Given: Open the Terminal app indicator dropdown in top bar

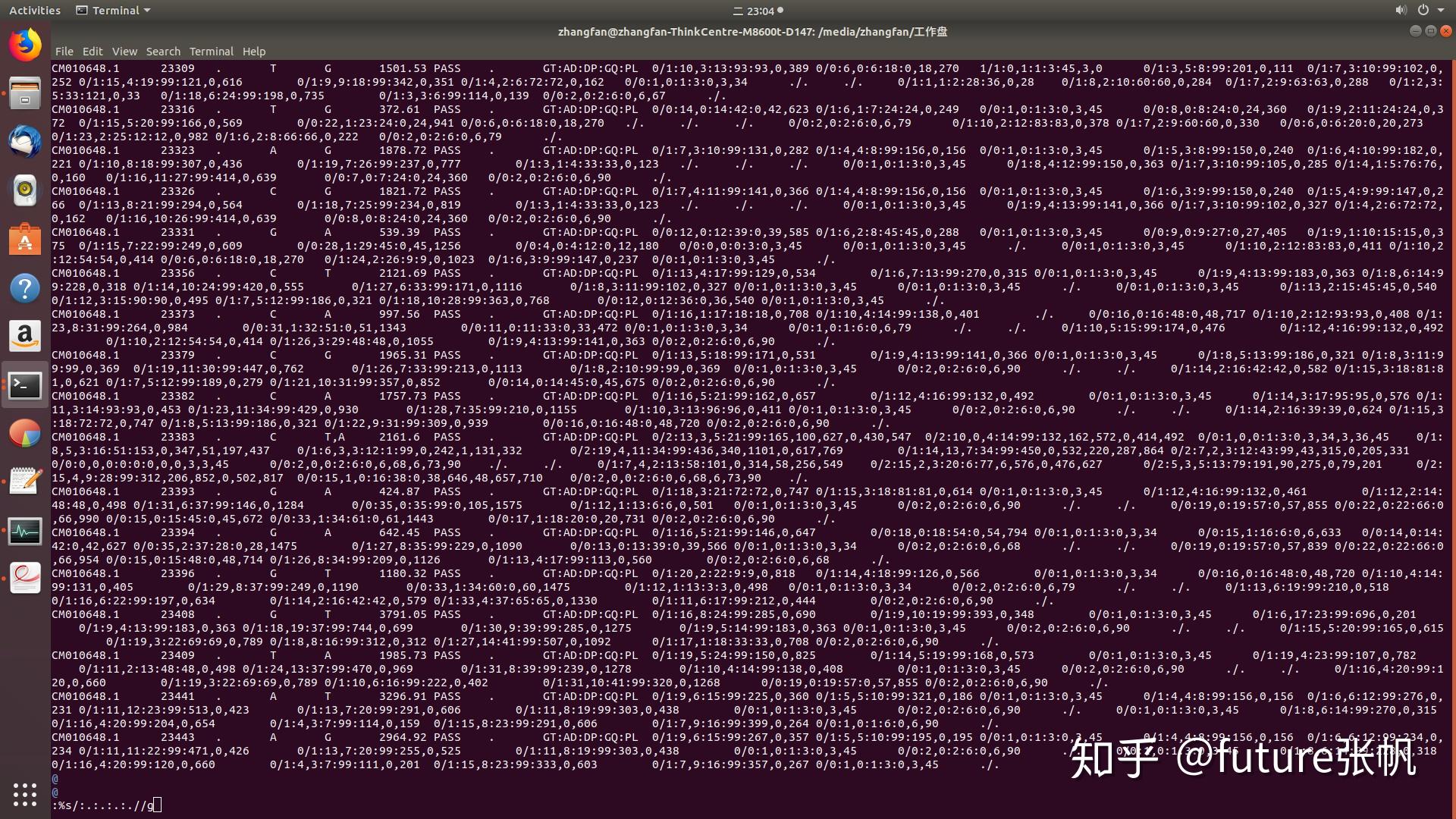Looking at the screenshot, I should click(x=112, y=10).
